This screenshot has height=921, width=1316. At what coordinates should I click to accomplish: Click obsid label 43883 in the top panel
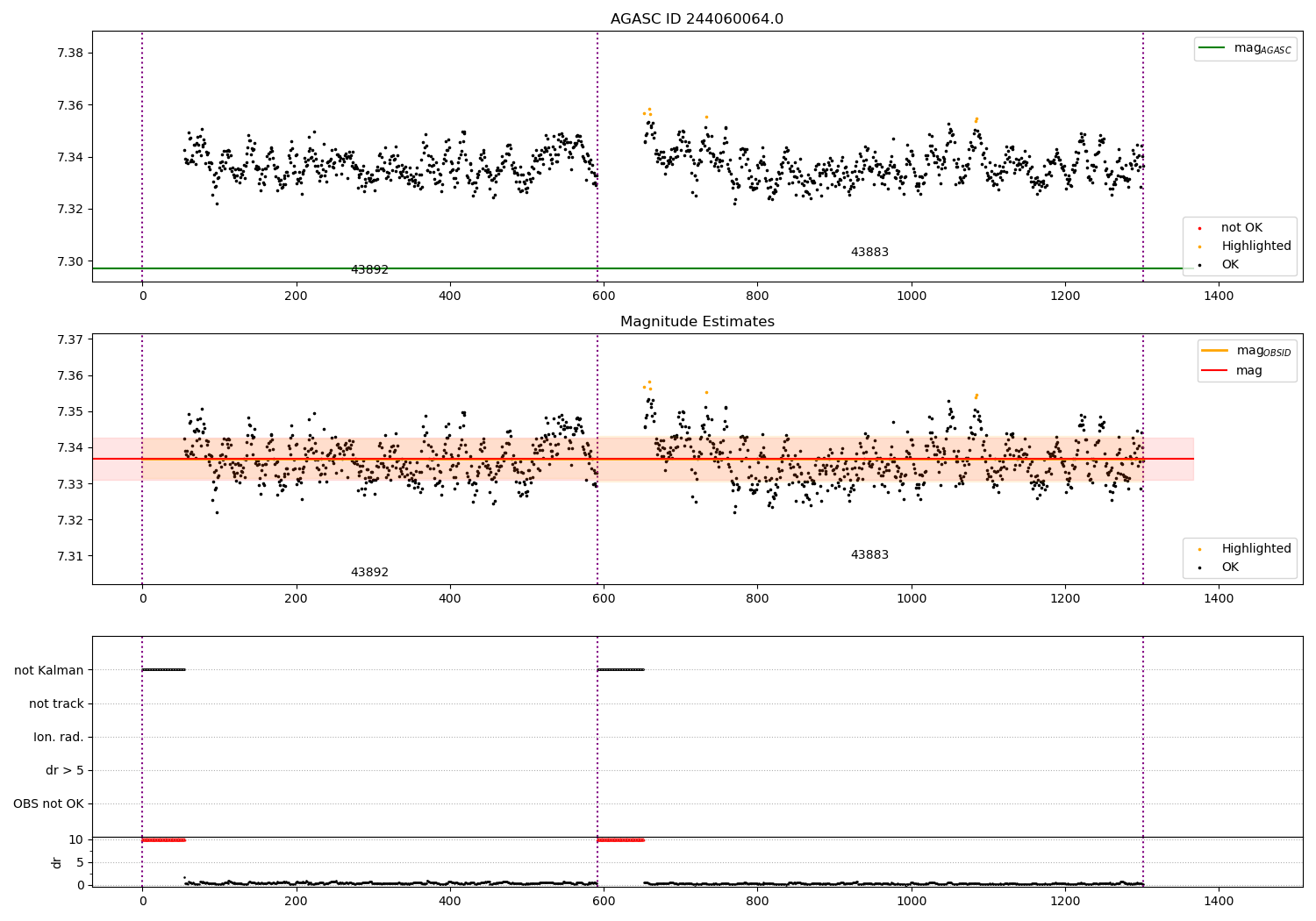[869, 253]
